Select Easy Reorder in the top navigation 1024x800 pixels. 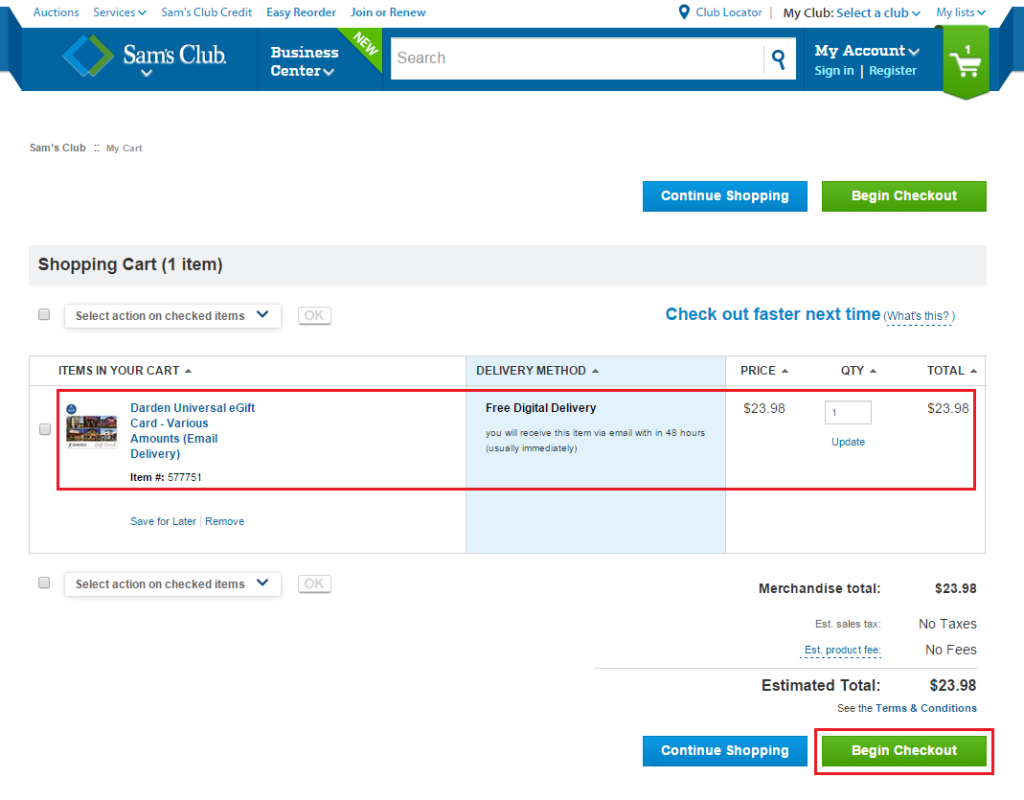point(301,12)
